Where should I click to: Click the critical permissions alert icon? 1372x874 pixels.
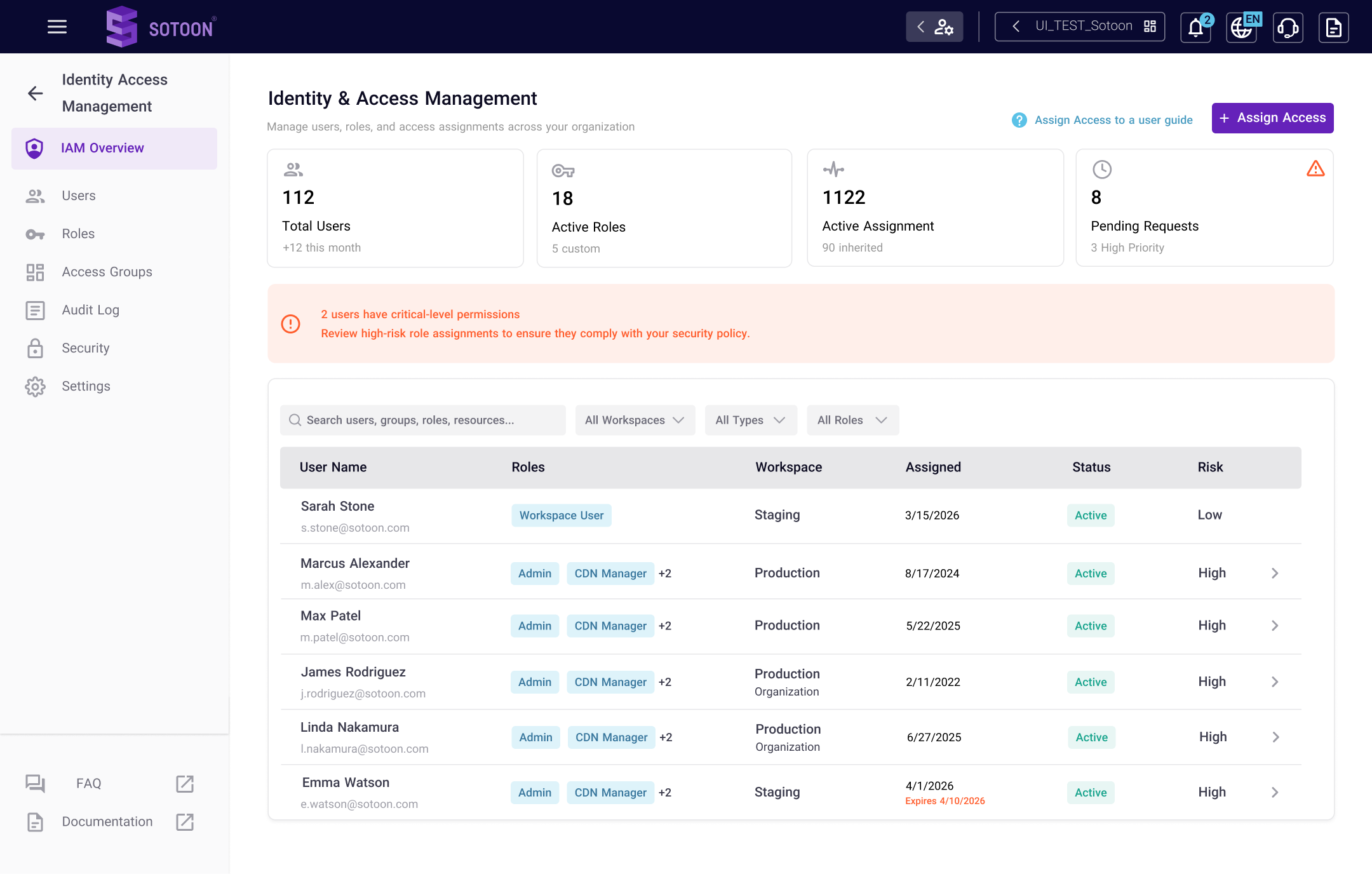click(291, 324)
